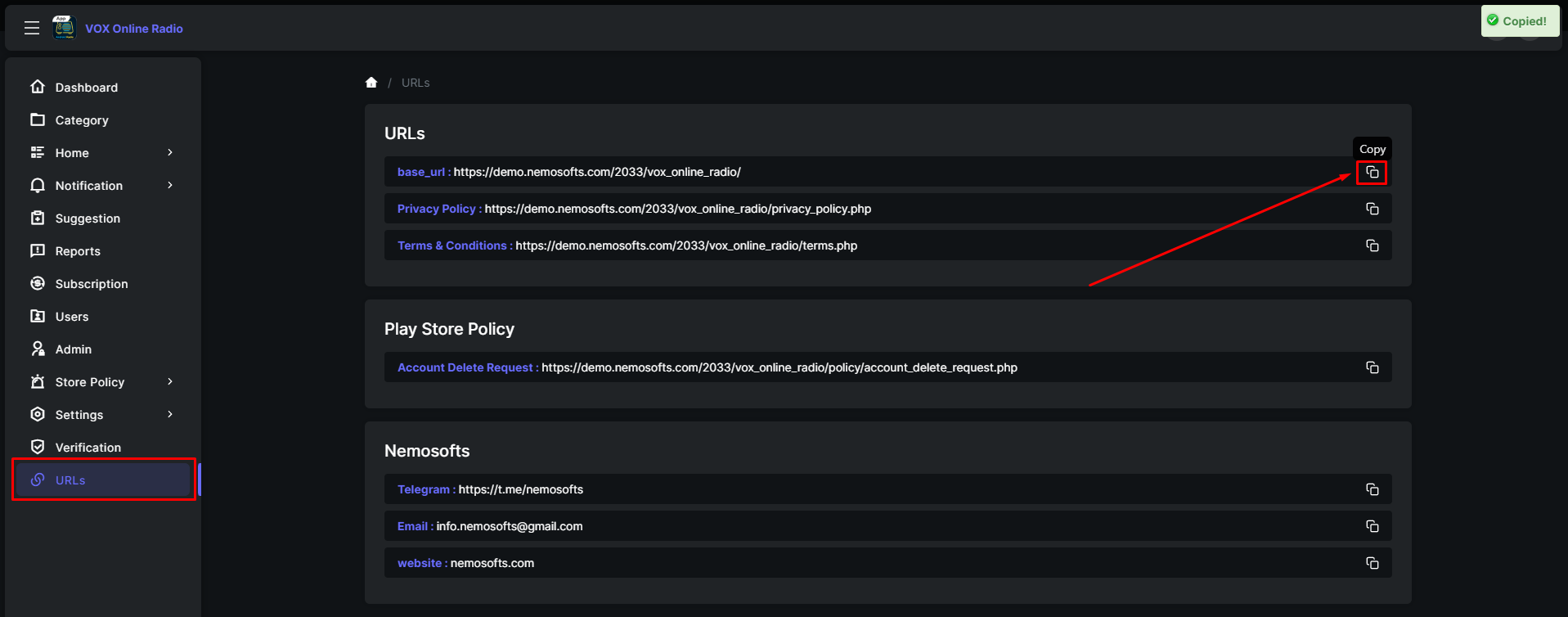Screen dimensions: 1568x617
Task: Click the URLs breadcrumb text
Action: point(416,83)
